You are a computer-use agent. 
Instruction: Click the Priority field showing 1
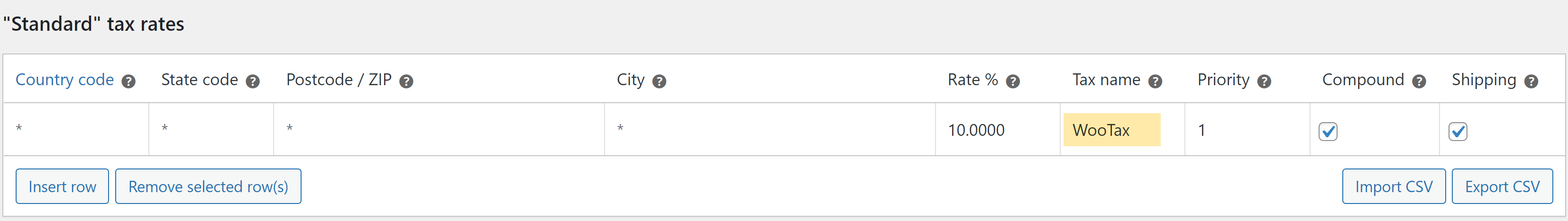(1247, 130)
